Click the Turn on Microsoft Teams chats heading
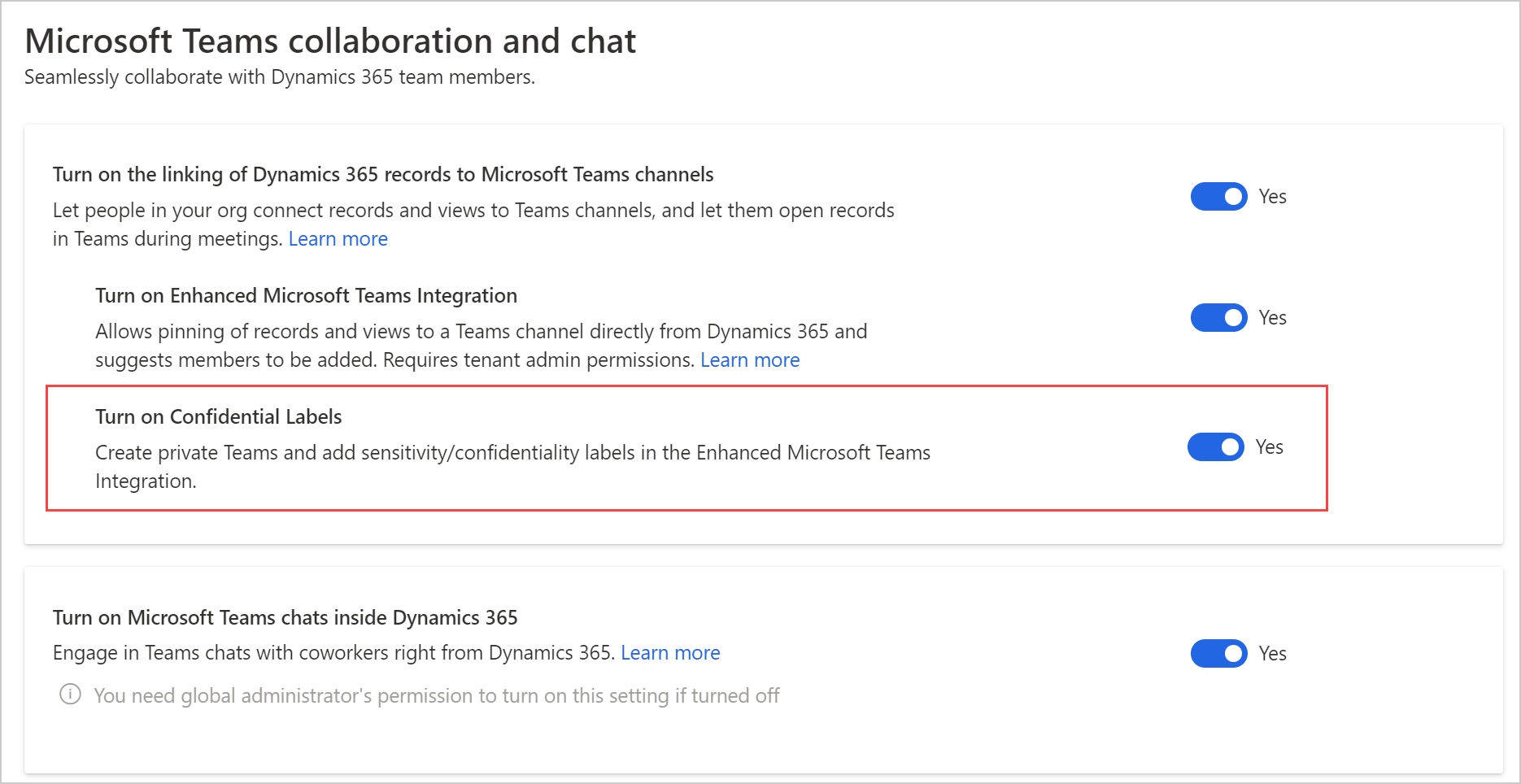 285,617
